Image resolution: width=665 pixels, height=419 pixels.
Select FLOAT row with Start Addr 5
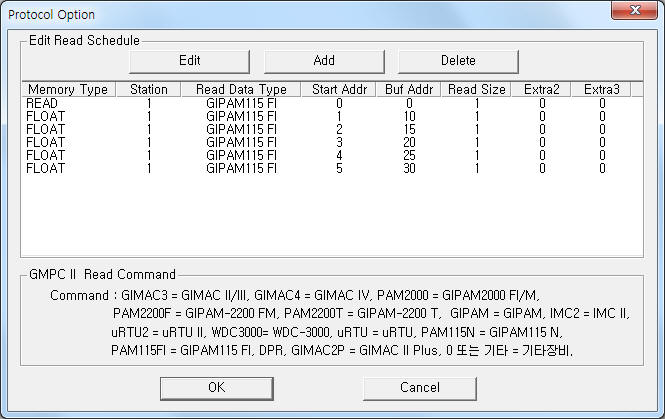click(x=332, y=168)
